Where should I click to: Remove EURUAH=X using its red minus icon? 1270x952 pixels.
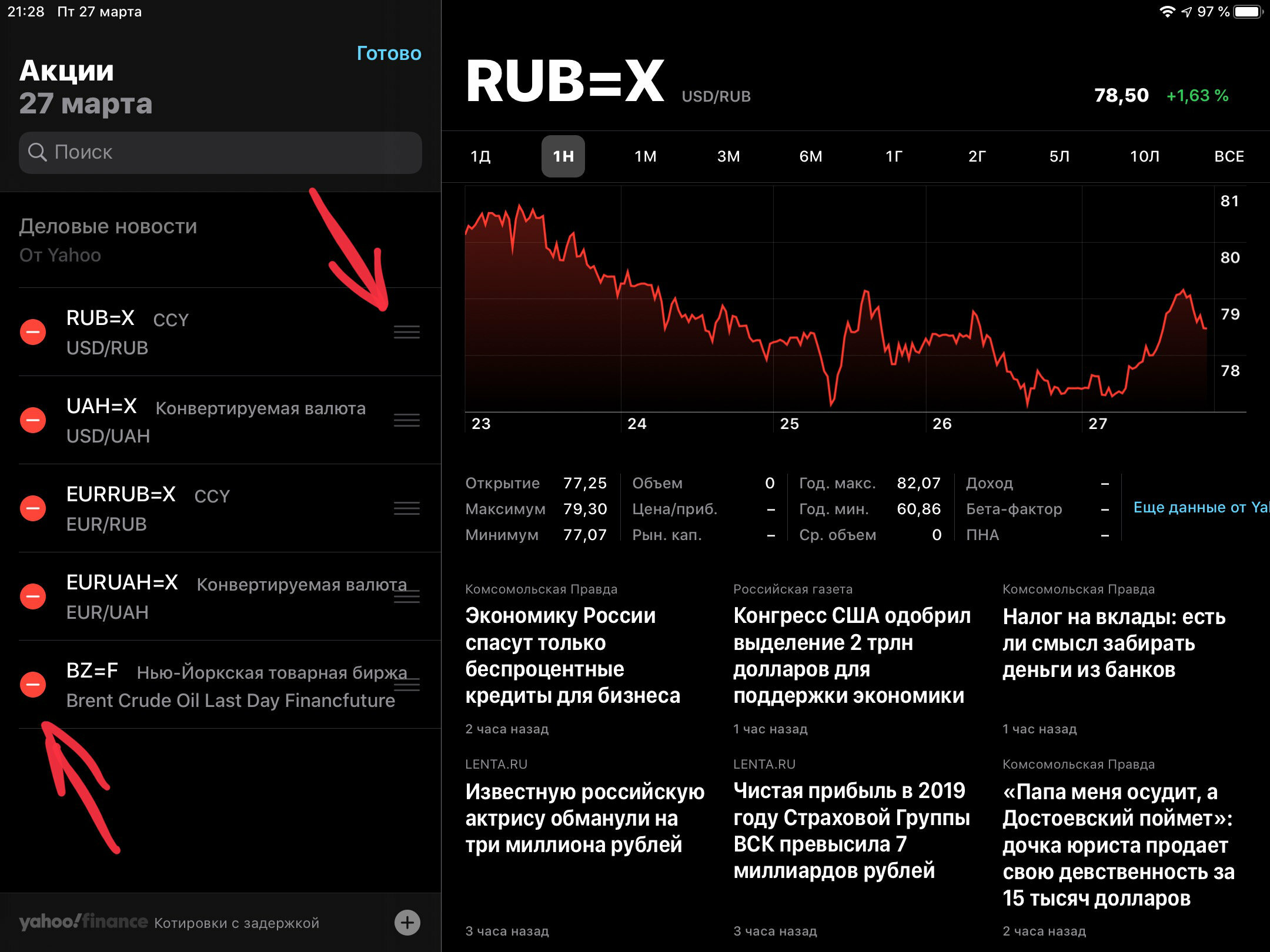click(33, 596)
